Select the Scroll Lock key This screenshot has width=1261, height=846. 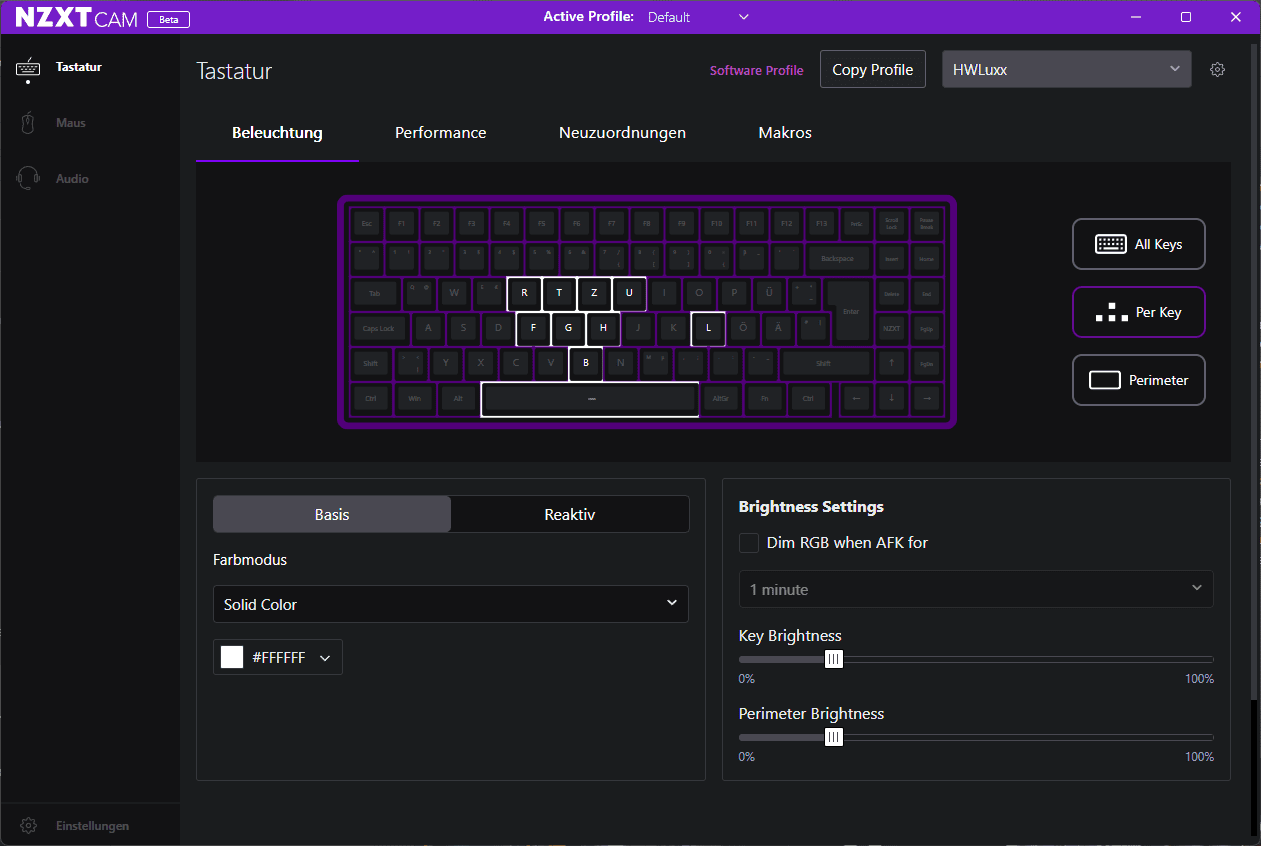(891, 224)
